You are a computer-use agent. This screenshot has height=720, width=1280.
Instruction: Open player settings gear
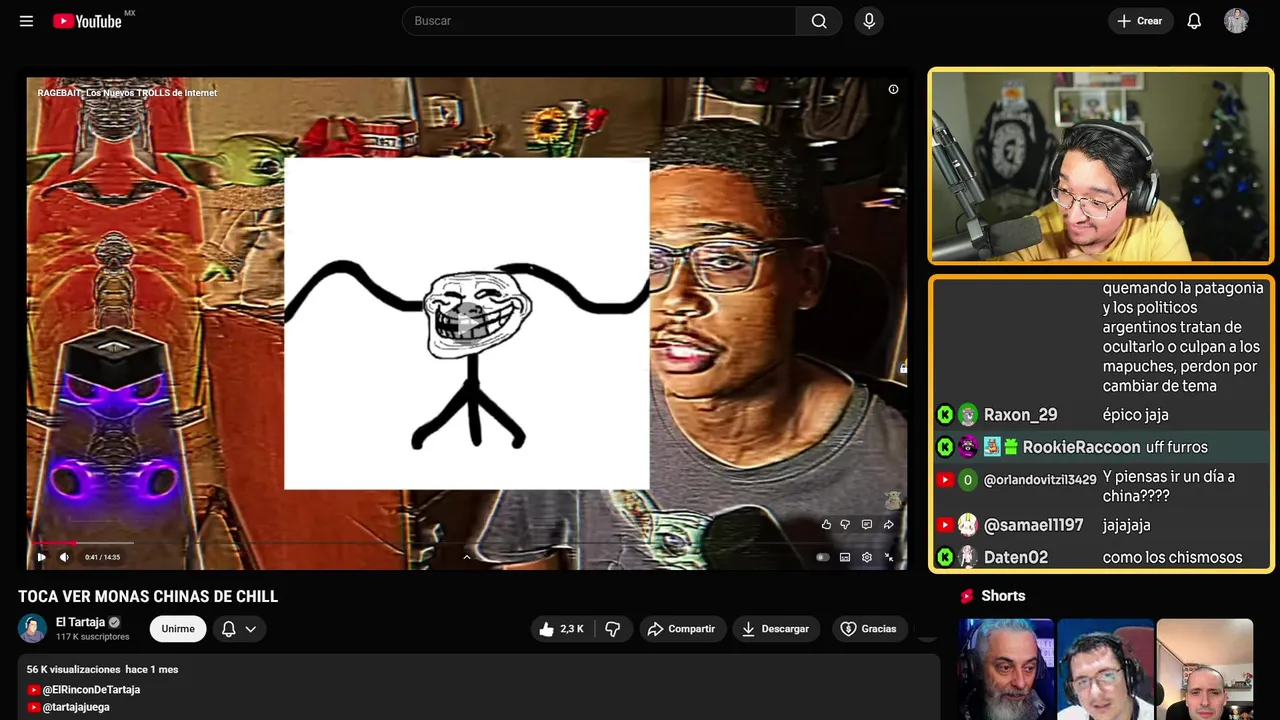coord(867,557)
